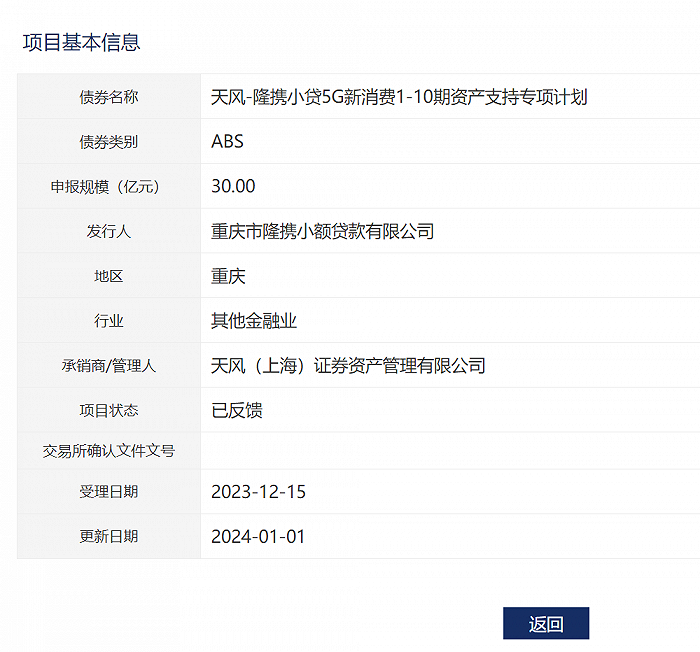Screen dimensions: 700x652
Task: Select the heading 项目基本信息
Action: click(82, 42)
